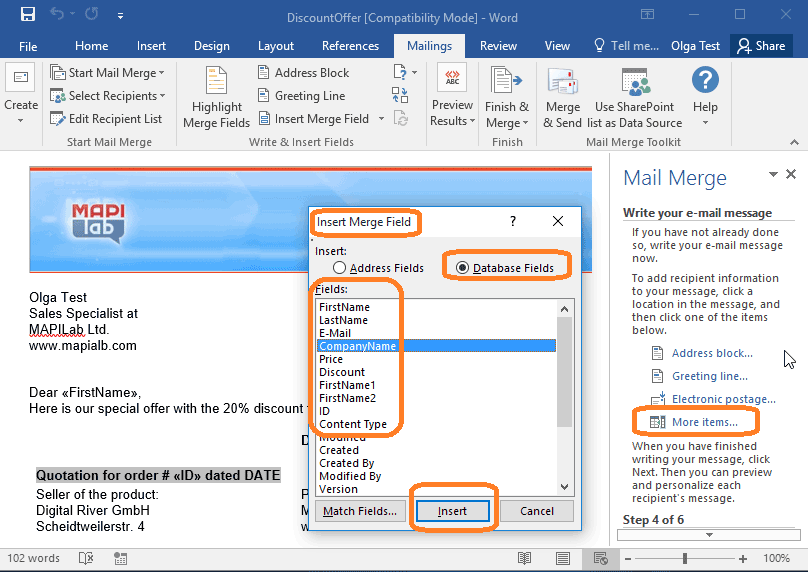Click the zoom out minus button
Viewport: 808px width, 572px height.
(628, 559)
